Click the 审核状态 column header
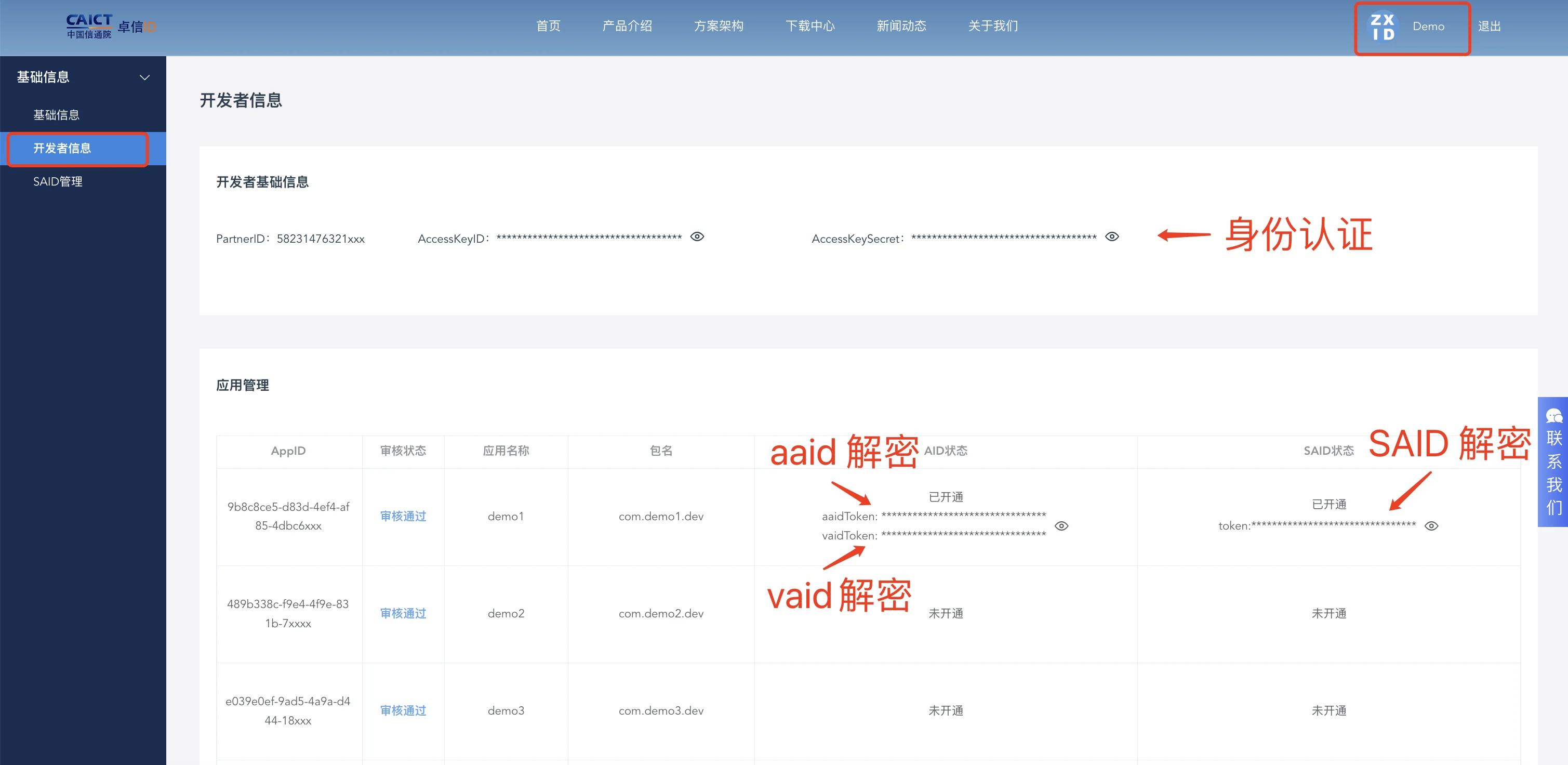The image size is (1568, 765). tap(403, 451)
